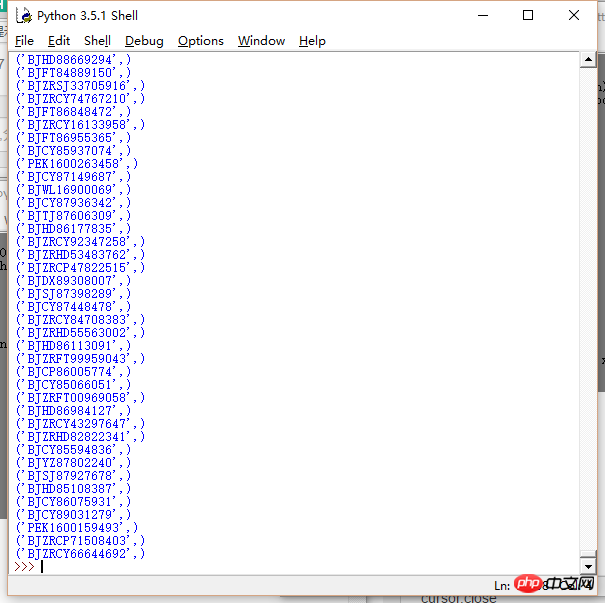
Task: Click output line BJZRHD53483762
Action: 80,255
